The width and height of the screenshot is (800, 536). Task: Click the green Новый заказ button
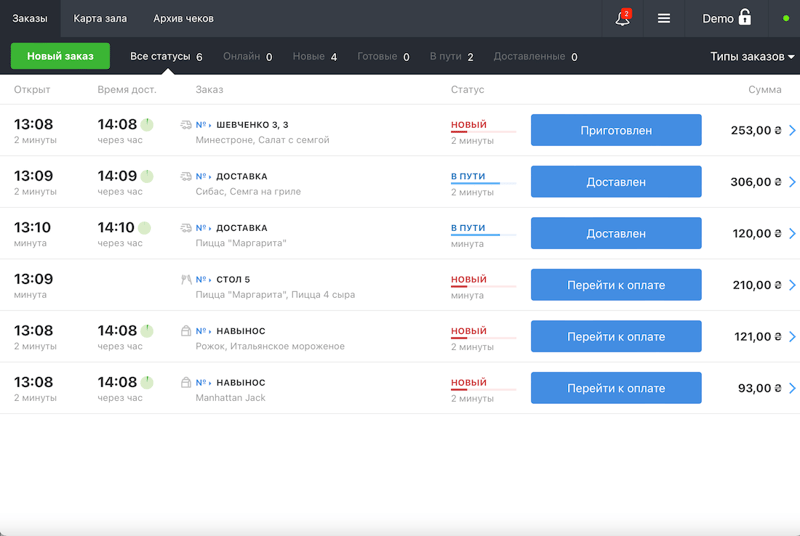[60, 56]
